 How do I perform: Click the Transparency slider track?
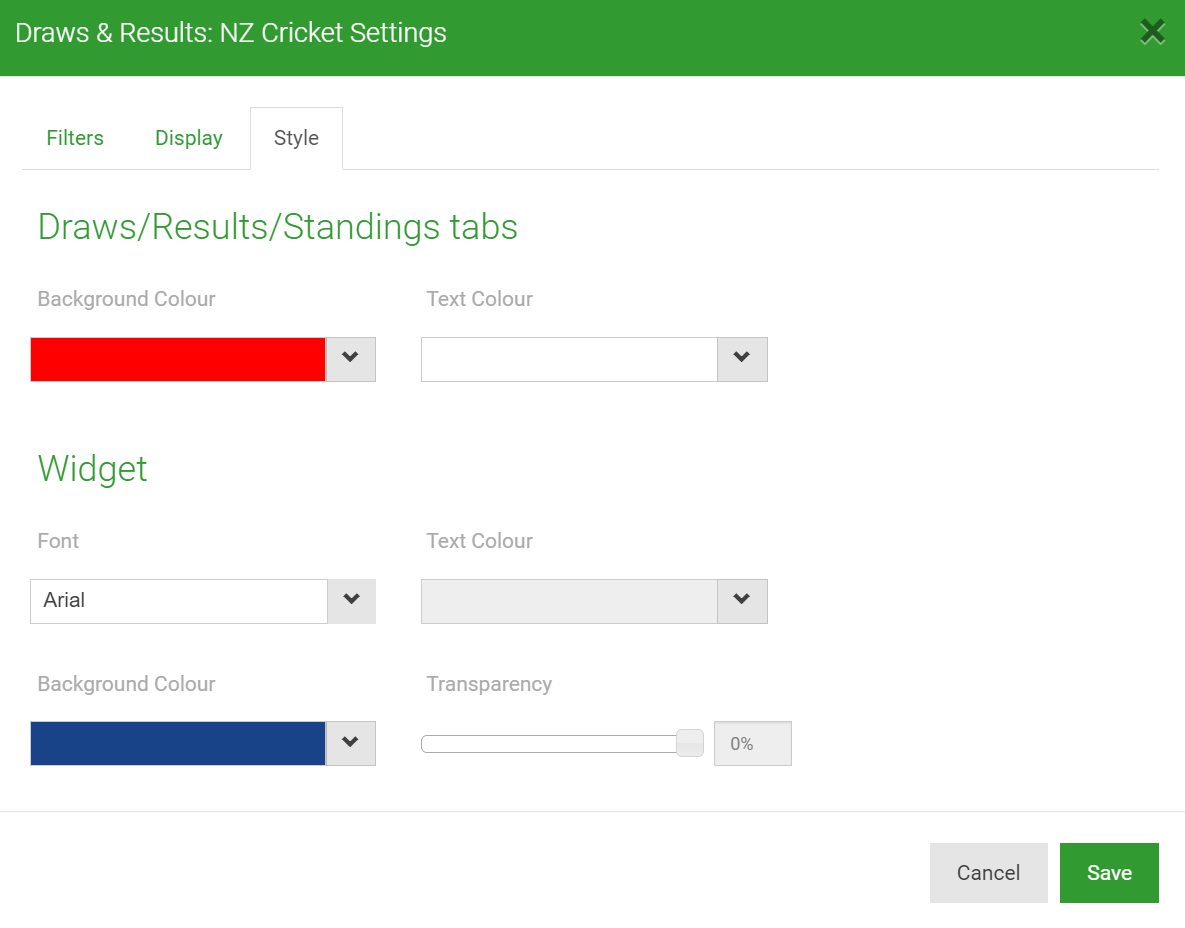[548, 744]
